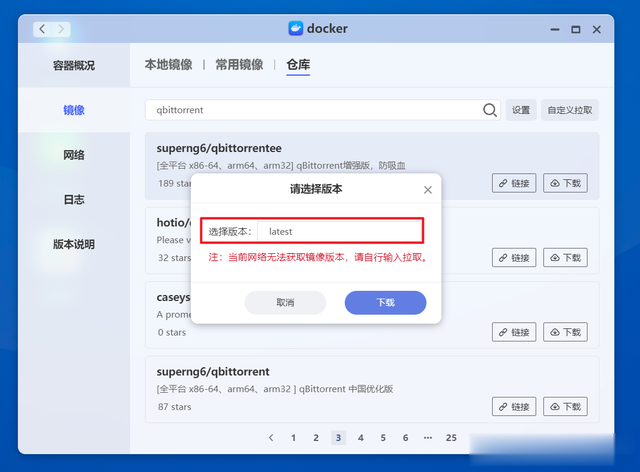Image resolution: width=640 pixels, height=472 pixels.
Task: Select the 仓库 tab
Action: [x=298, y=65]
